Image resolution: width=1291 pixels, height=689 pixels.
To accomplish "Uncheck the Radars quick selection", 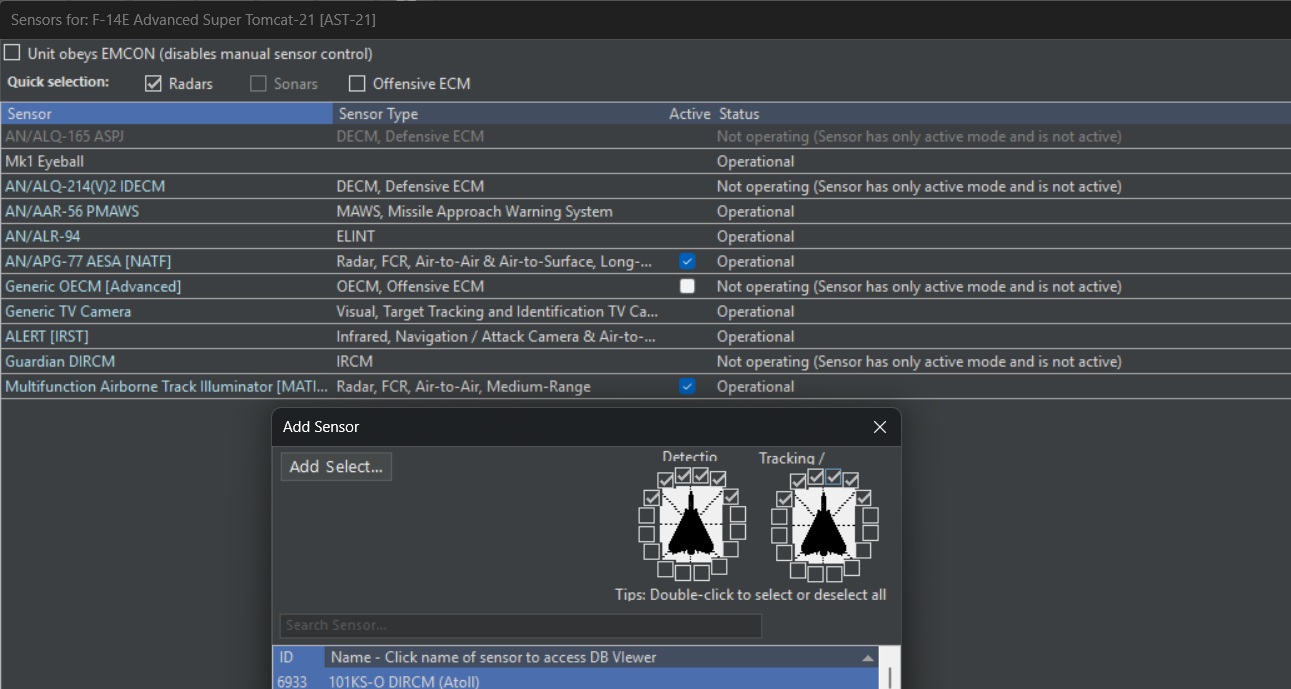I will pyautogui.click(x=153, y=84).
